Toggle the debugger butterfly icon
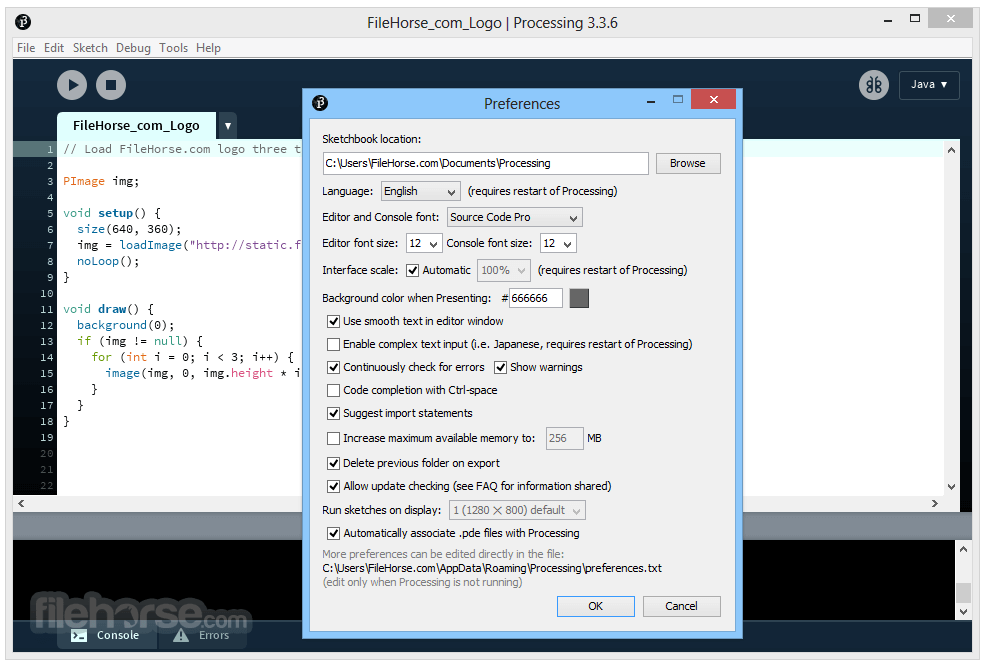Viewport: 985px width, 664px height. pyautogui.click(x=874, y=85)
